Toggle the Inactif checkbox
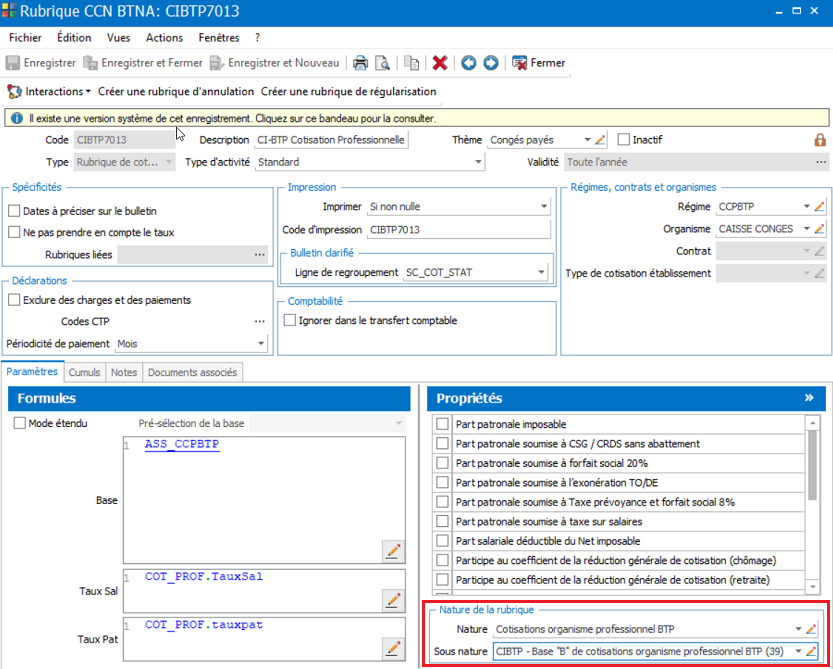 (624, 140)
